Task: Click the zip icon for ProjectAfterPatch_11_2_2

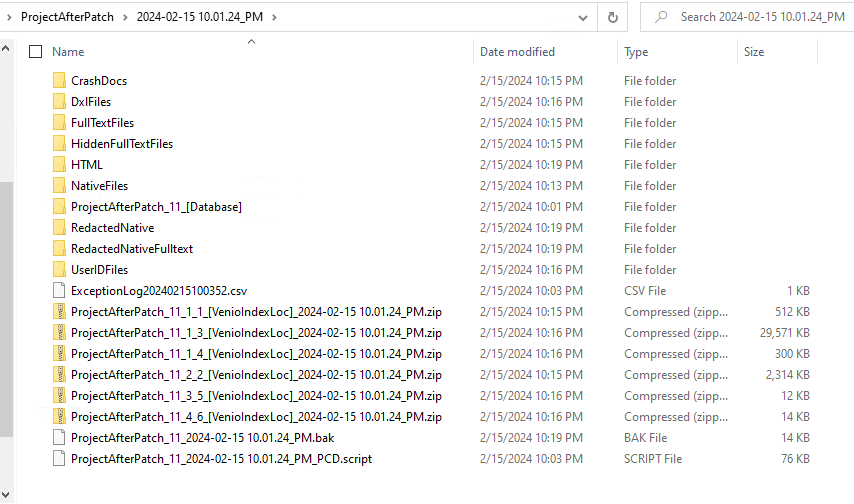Action: click(59, 374)
